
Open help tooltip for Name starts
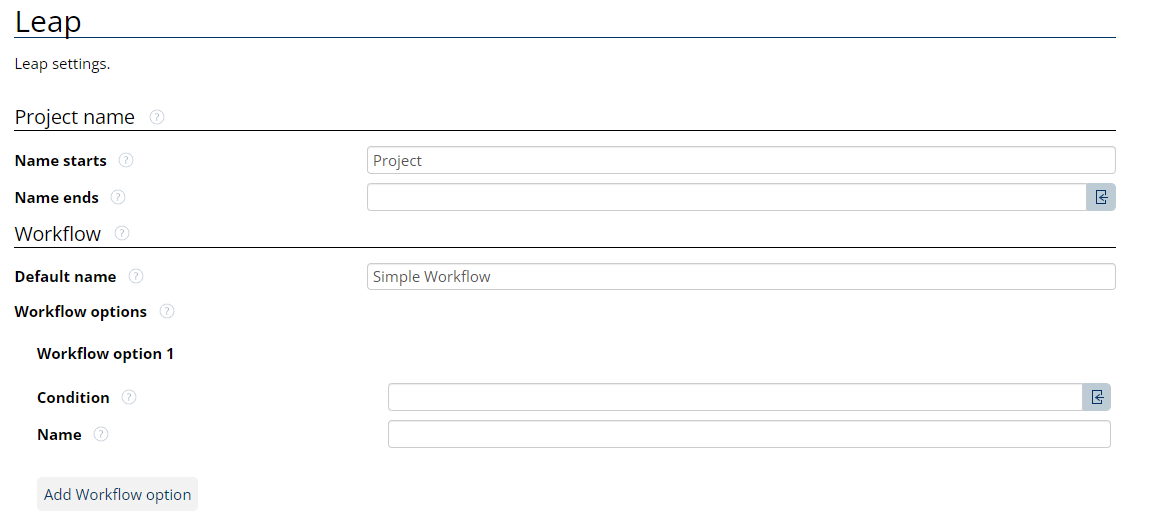[x=126, y=160]
